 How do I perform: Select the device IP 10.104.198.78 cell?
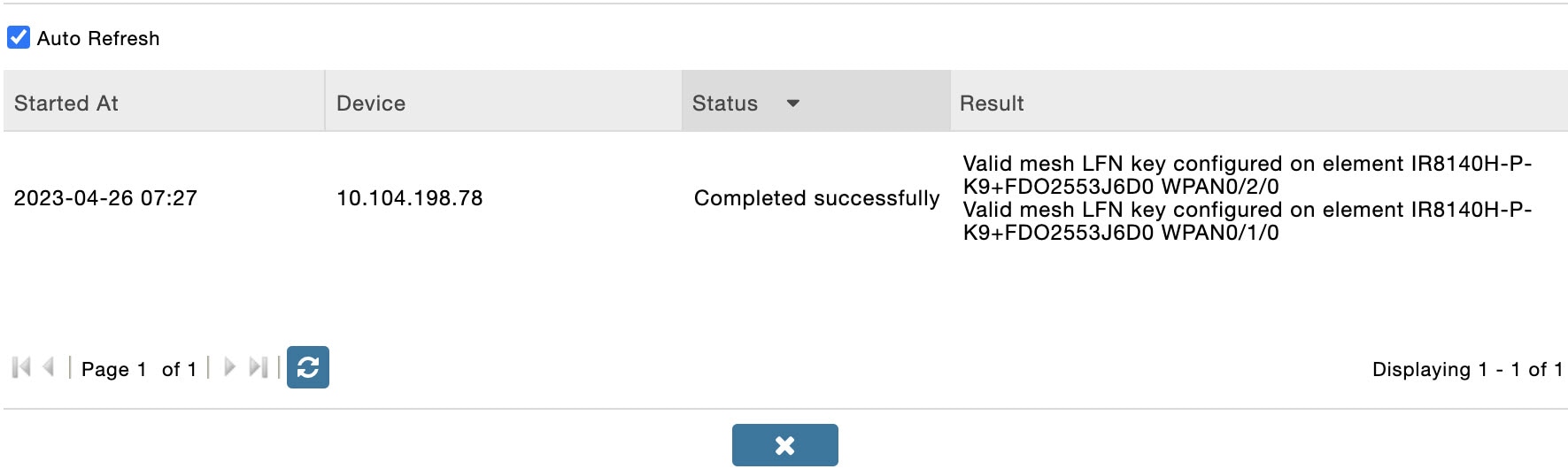pyautogui.click(x=410, y=198)
